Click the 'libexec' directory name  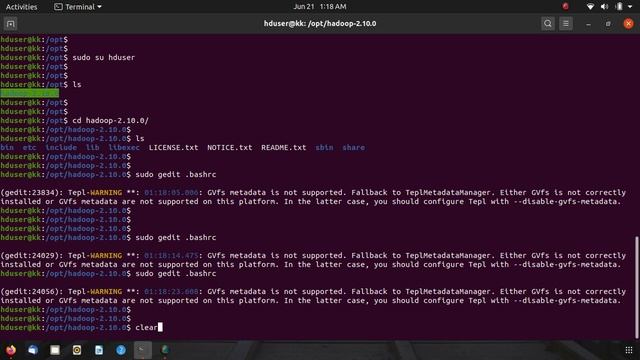click(124, 147)
